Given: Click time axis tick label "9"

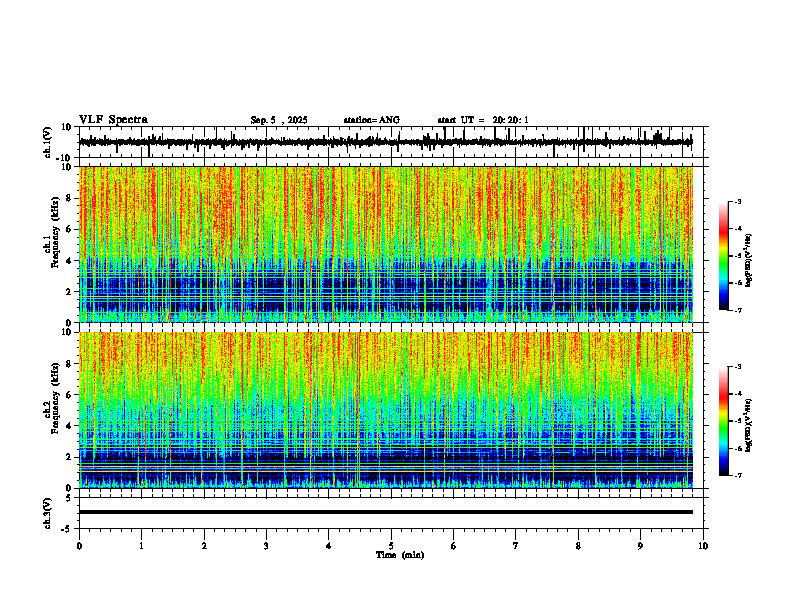Looking at the screenshot, I should coord(640,546).
